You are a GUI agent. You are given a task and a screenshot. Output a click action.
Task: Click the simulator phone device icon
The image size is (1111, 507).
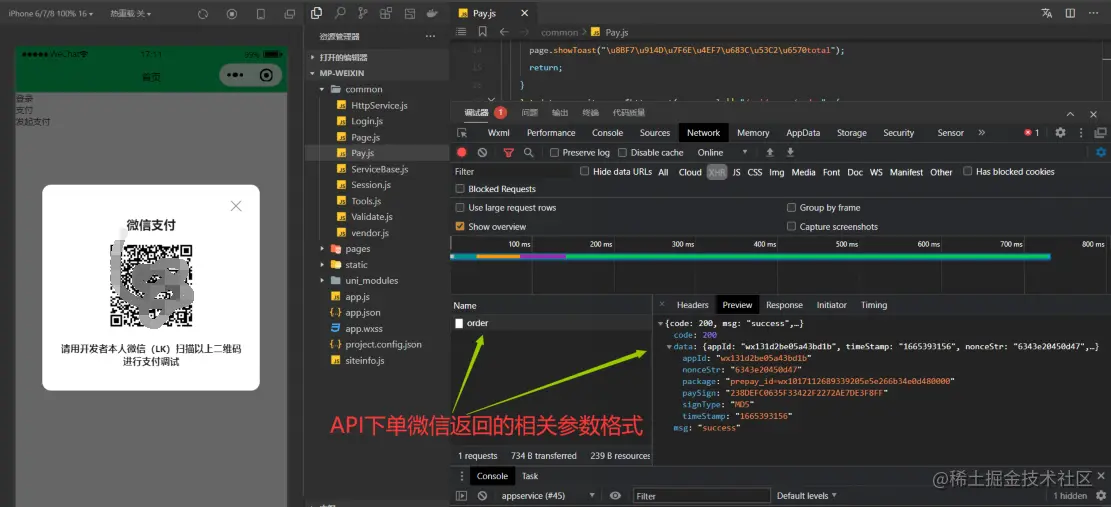261,14
